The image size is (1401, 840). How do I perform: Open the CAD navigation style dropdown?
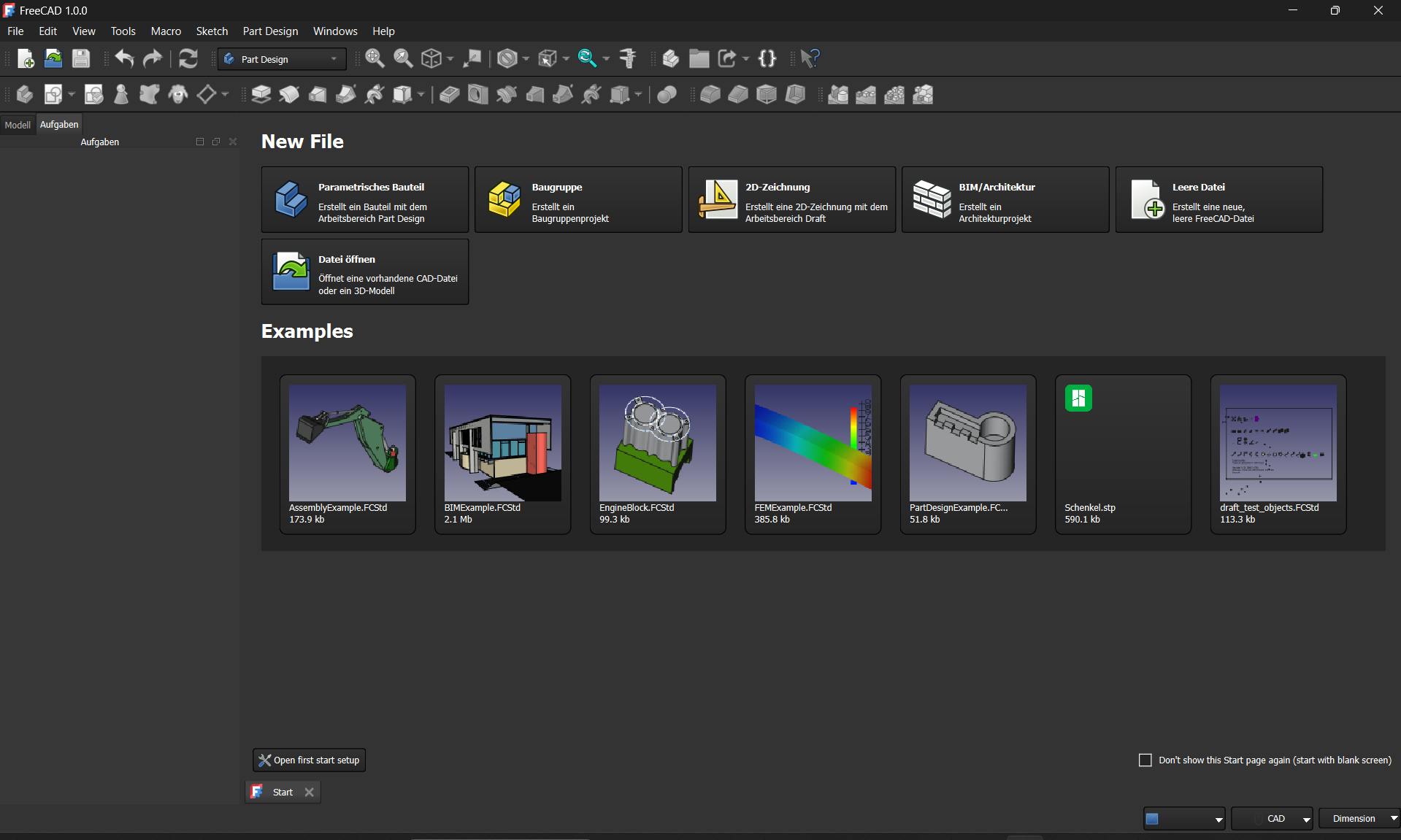coord(1272,818)
